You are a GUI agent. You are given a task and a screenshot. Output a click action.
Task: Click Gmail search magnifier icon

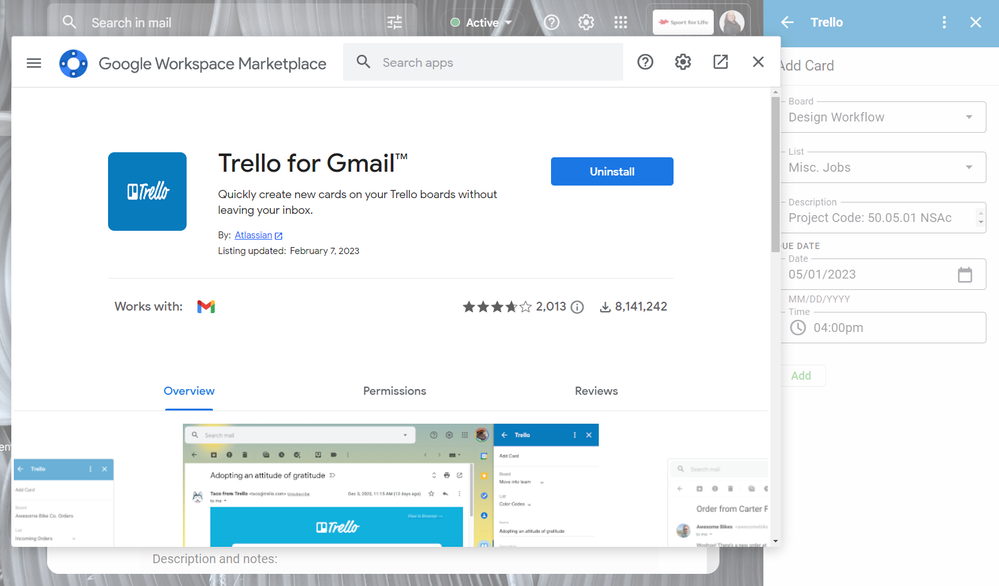(x=69, y=22)
